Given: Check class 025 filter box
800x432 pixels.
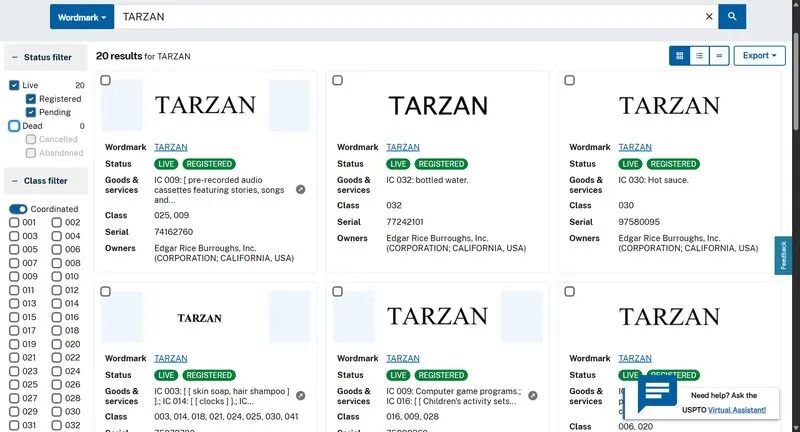Looking at the screenshot, I should (x=14, y=385).
